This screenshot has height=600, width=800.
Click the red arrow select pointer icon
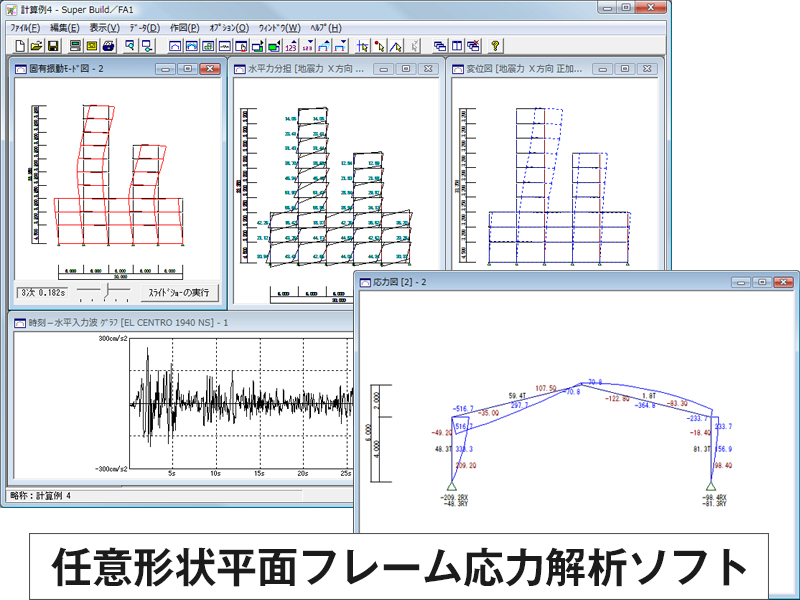click(x=379, y=46)
